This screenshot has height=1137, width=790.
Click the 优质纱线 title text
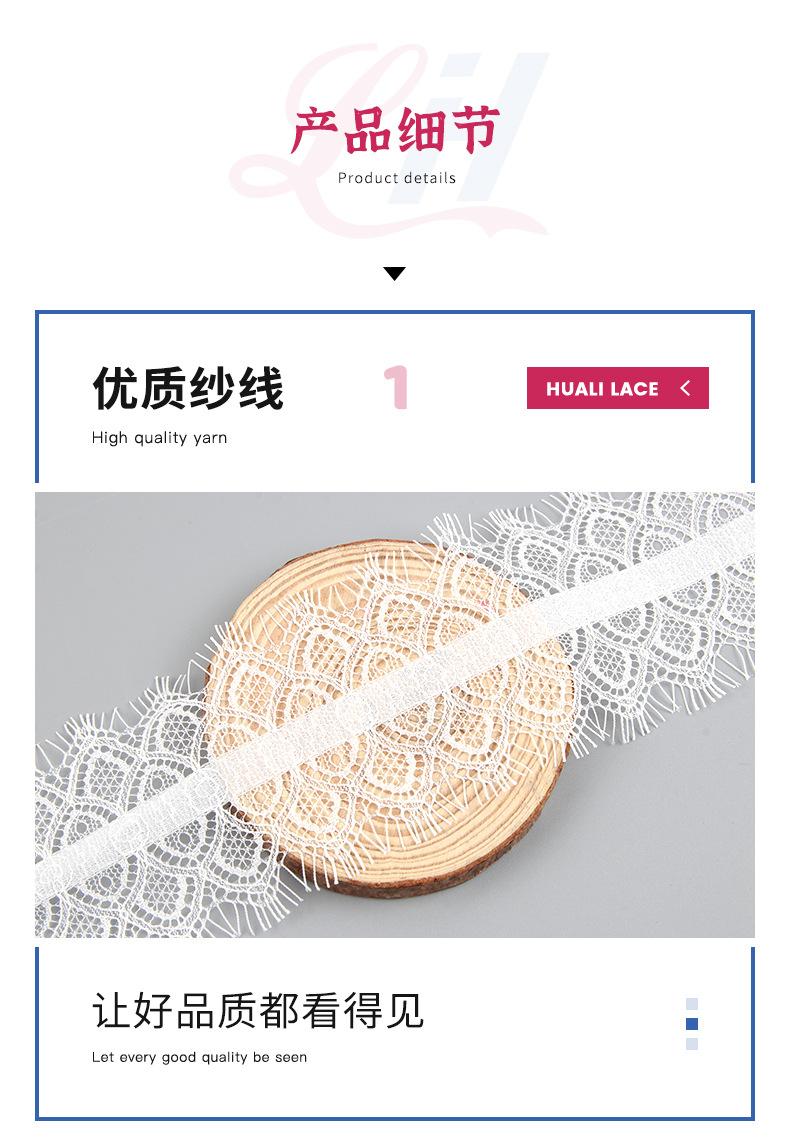coord(188,388)
